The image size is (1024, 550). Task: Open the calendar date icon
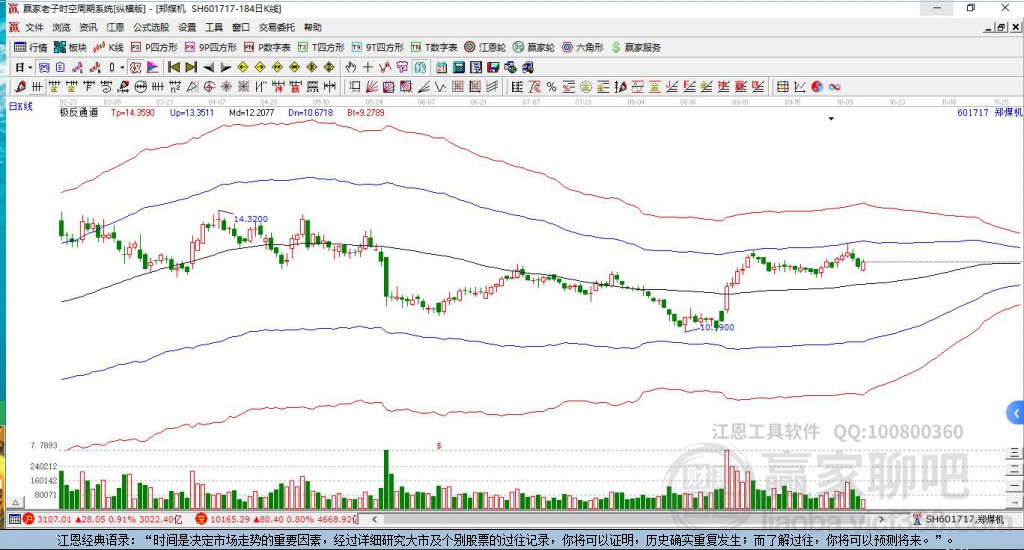(x=441, y=67)
